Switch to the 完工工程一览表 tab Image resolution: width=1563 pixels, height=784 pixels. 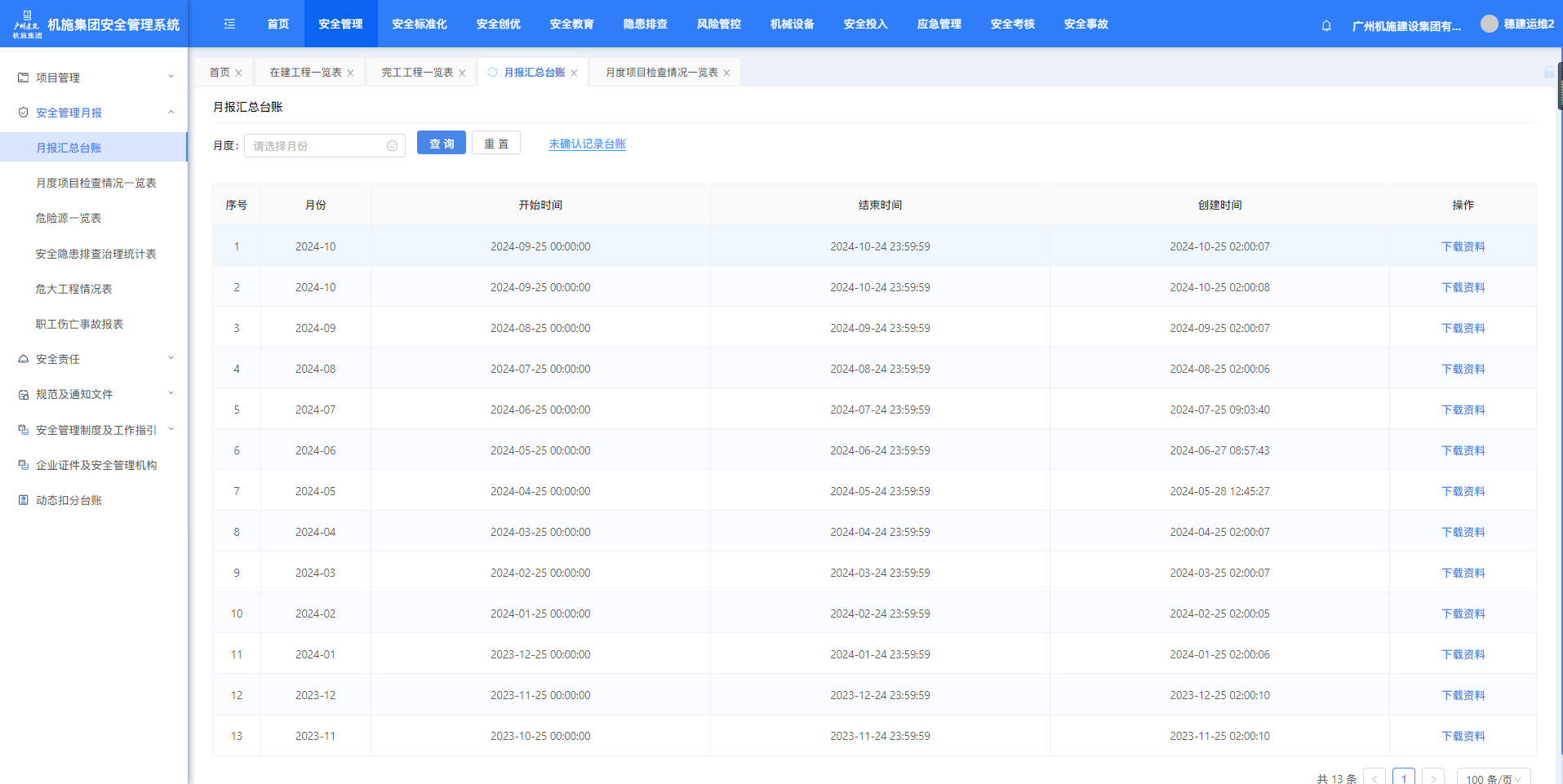pos(417,73)
